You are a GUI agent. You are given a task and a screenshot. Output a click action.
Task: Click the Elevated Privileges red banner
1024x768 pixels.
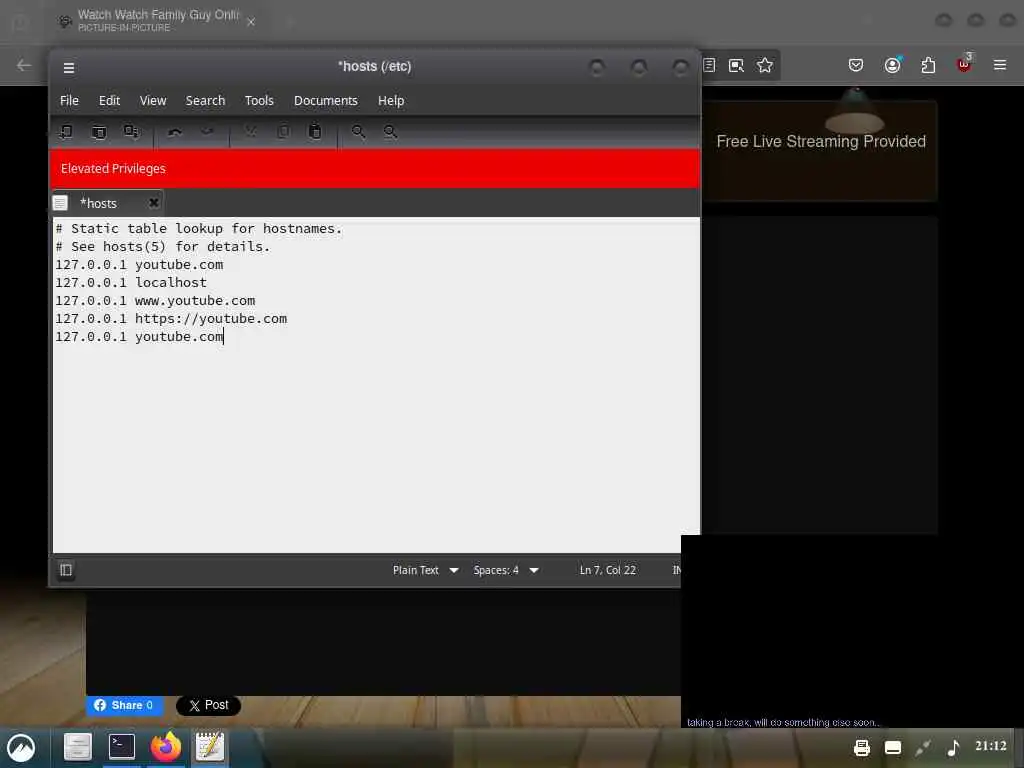375,168
